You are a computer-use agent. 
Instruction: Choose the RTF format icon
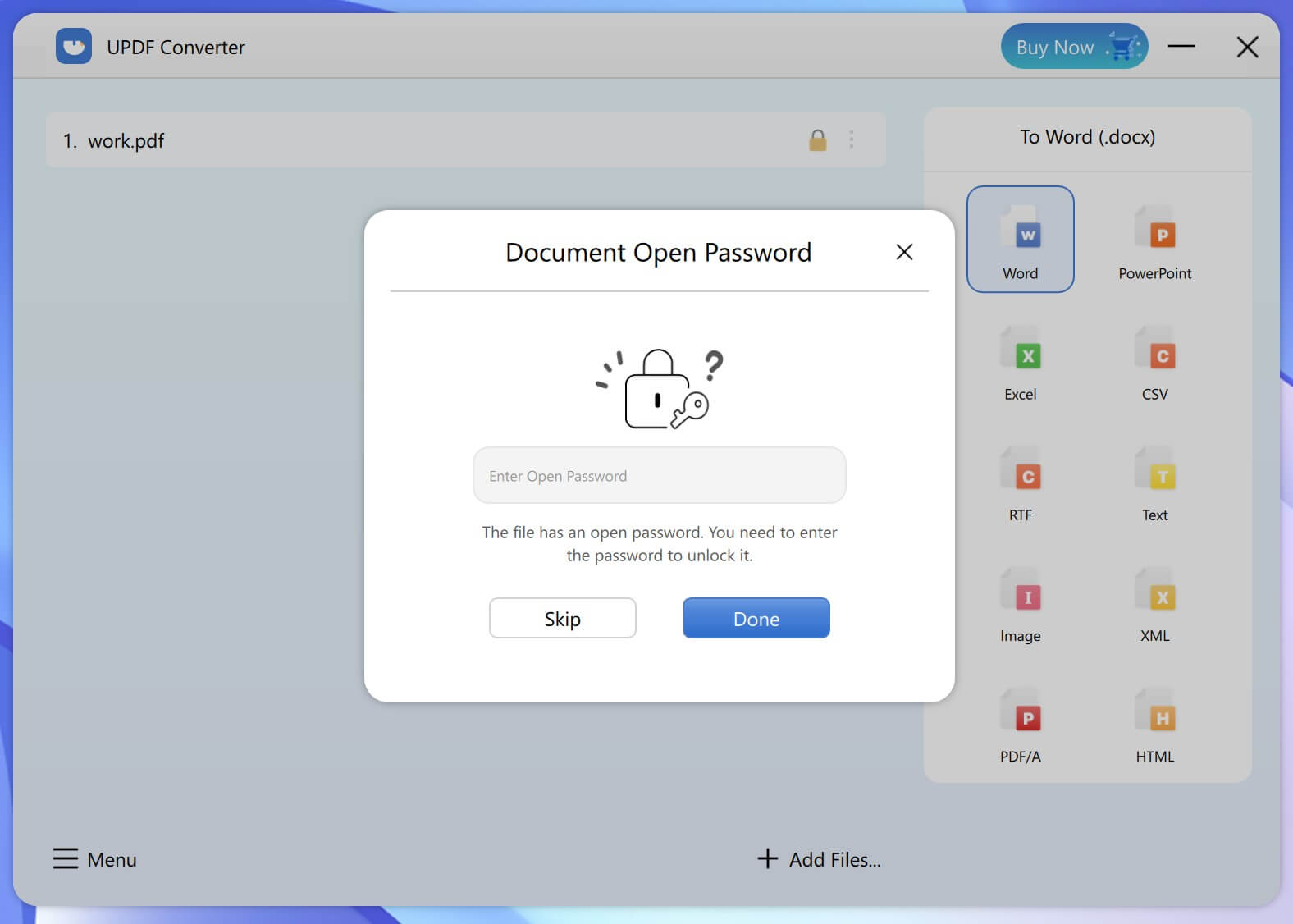pos(1020,480)
